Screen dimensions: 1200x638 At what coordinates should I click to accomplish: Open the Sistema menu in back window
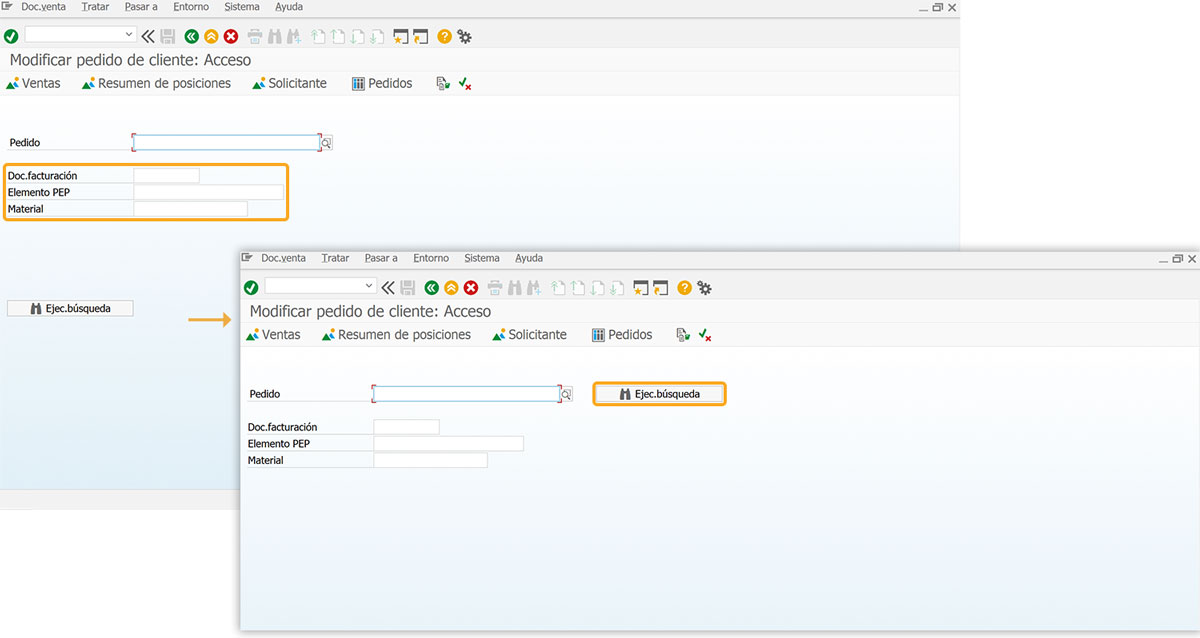coord(242,7)
